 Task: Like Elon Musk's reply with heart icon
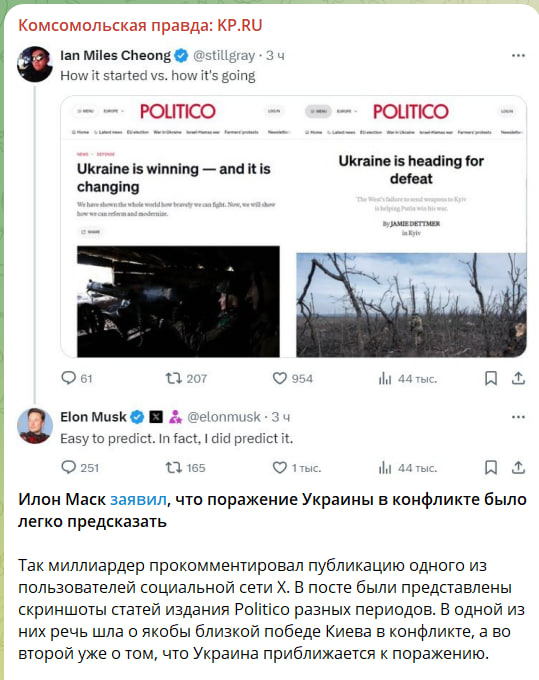coord(280,467)
